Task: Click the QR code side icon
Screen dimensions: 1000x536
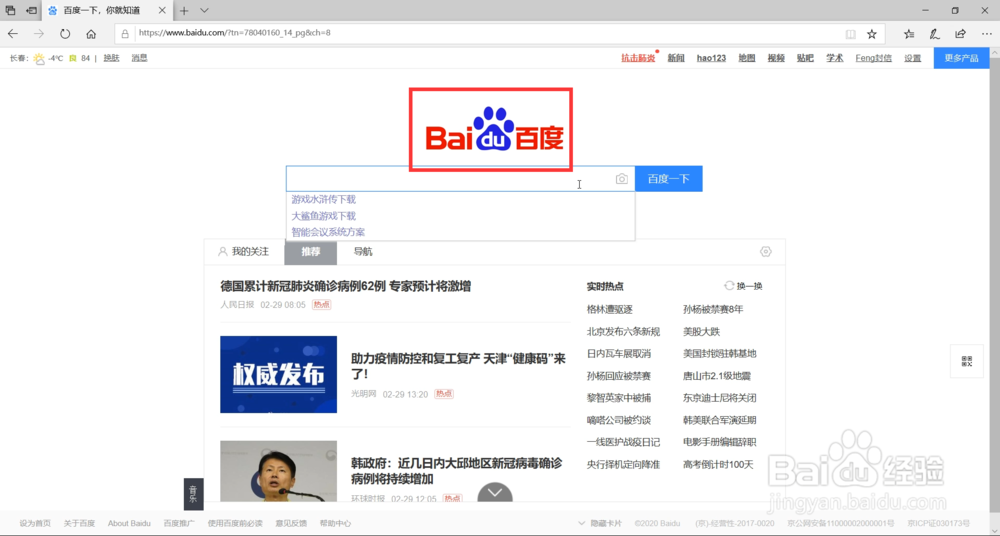Action: 967,361
